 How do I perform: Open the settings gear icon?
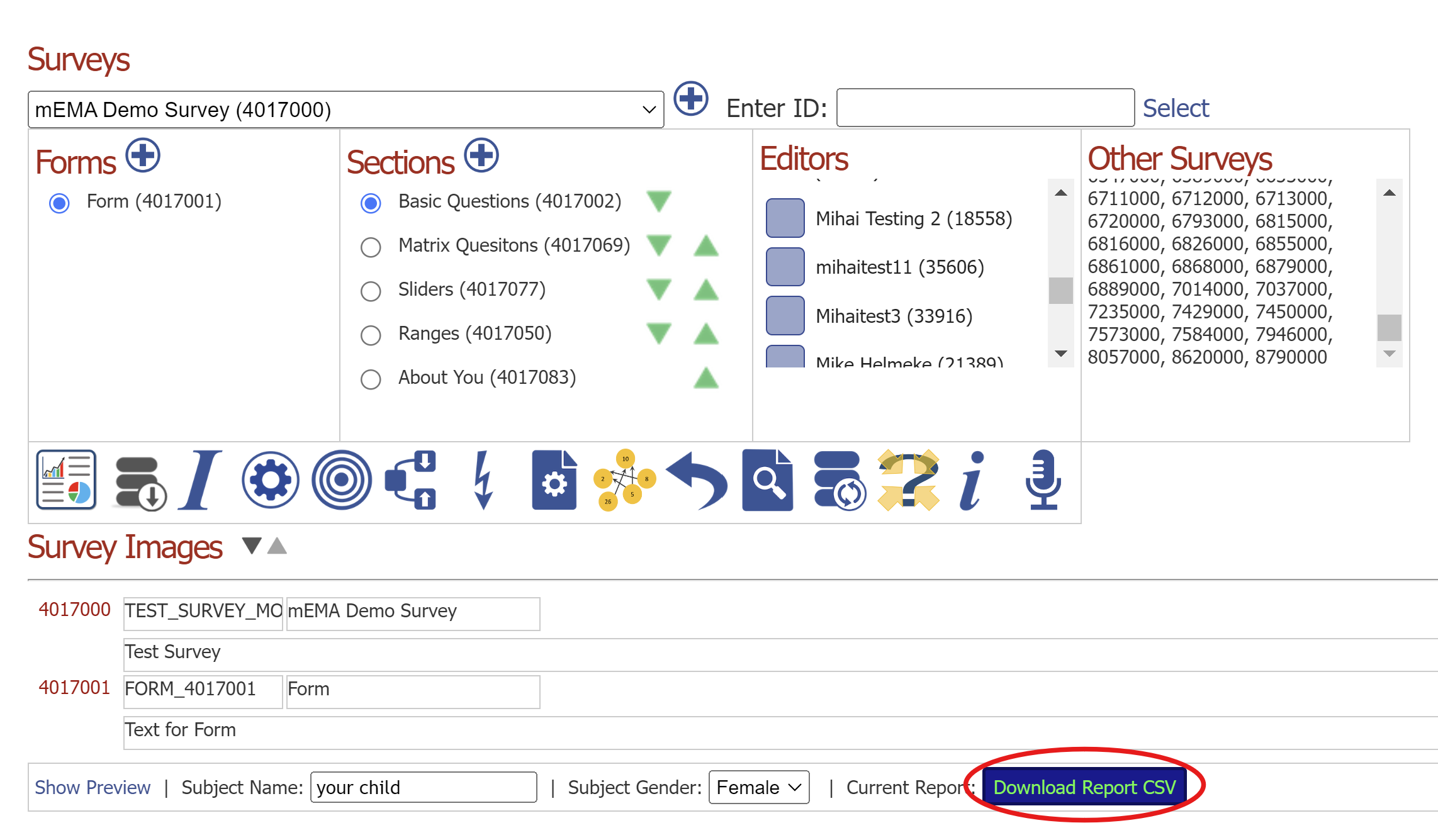coord(270,480)
